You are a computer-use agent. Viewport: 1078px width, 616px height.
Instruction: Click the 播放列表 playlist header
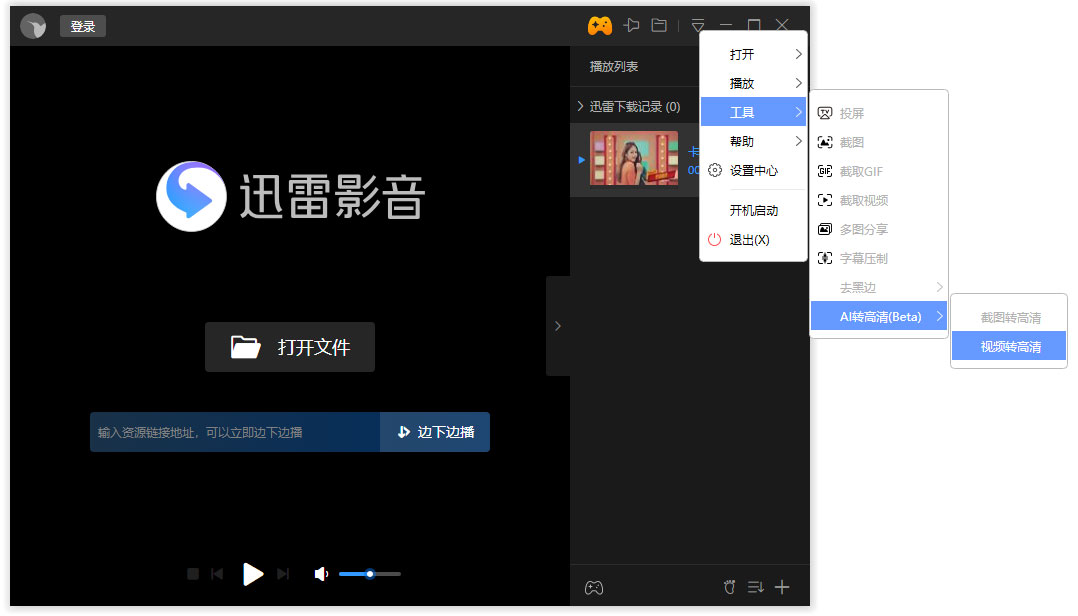[x=613, y=67]
